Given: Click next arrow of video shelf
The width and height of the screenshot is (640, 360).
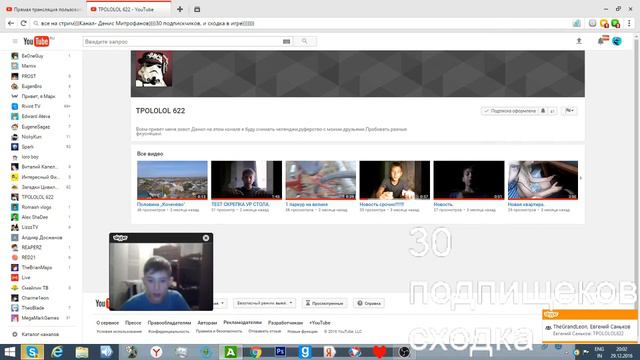Looking at the screenshot, I should [x=581, y=178].
